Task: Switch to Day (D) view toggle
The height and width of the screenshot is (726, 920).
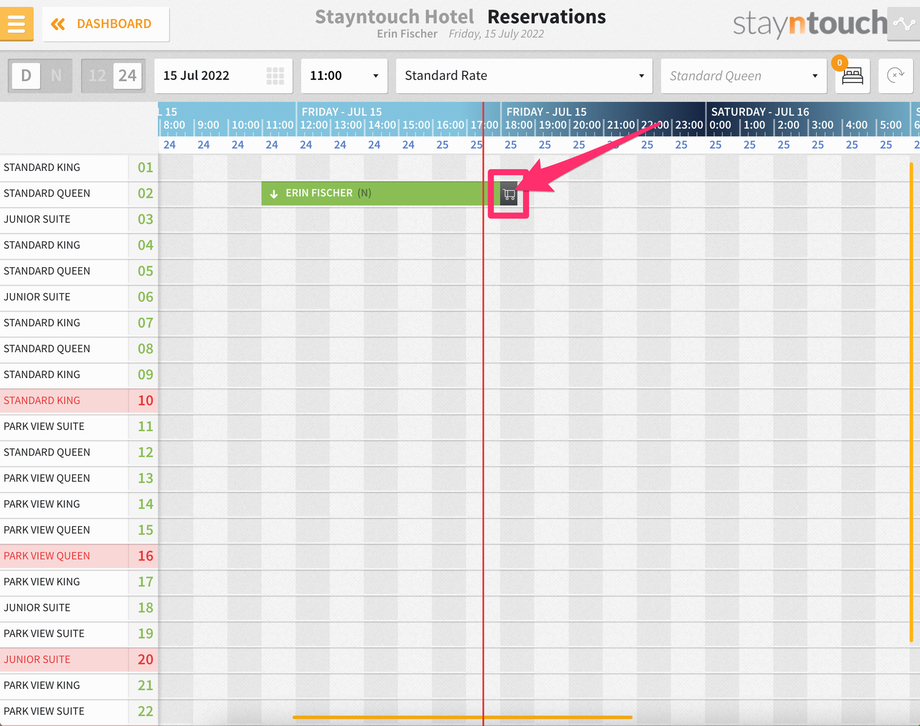Action: coord(26,76)
